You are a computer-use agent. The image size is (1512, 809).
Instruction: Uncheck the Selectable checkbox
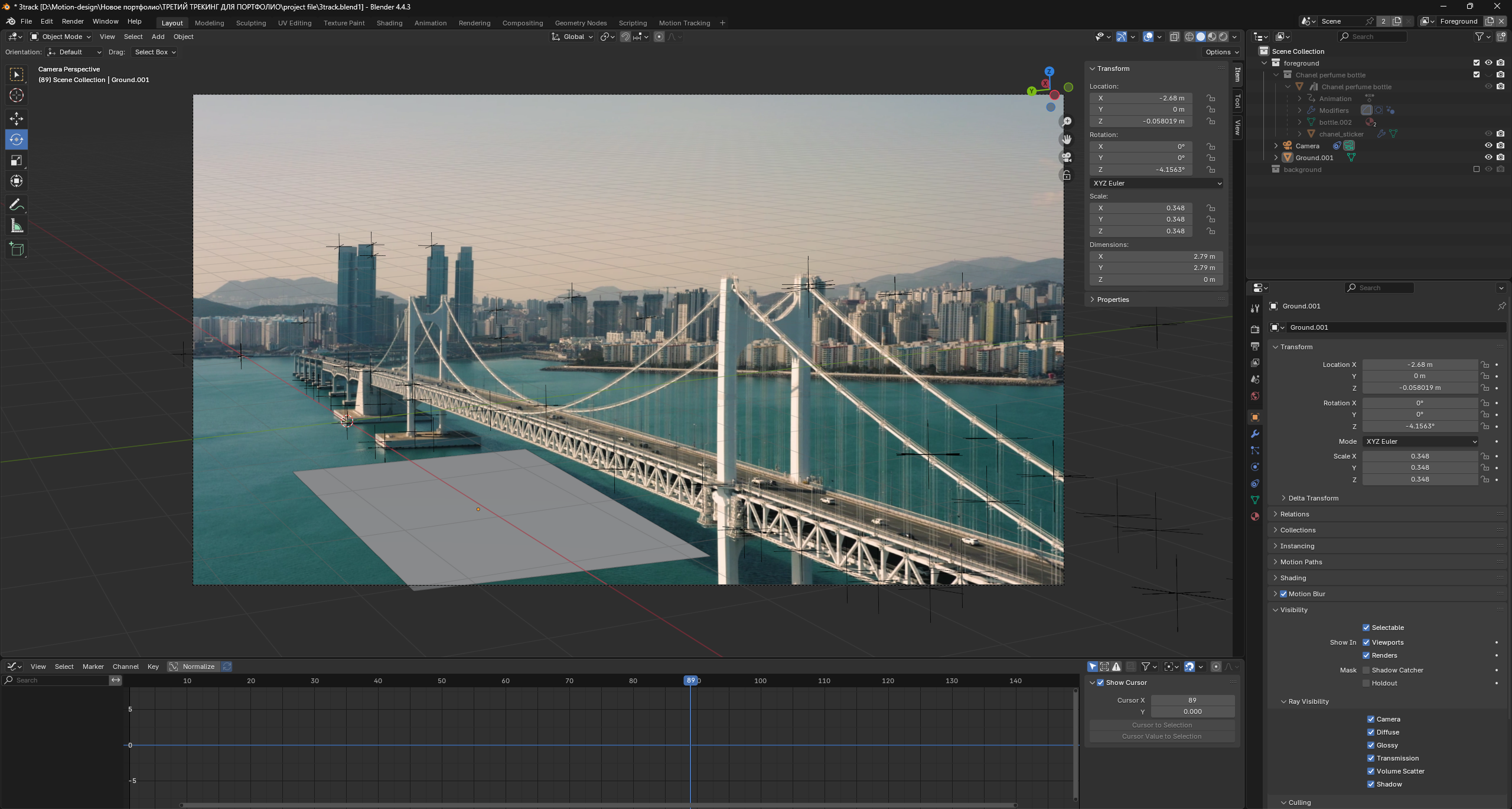pyautogui.click(x=1366, y=628)
